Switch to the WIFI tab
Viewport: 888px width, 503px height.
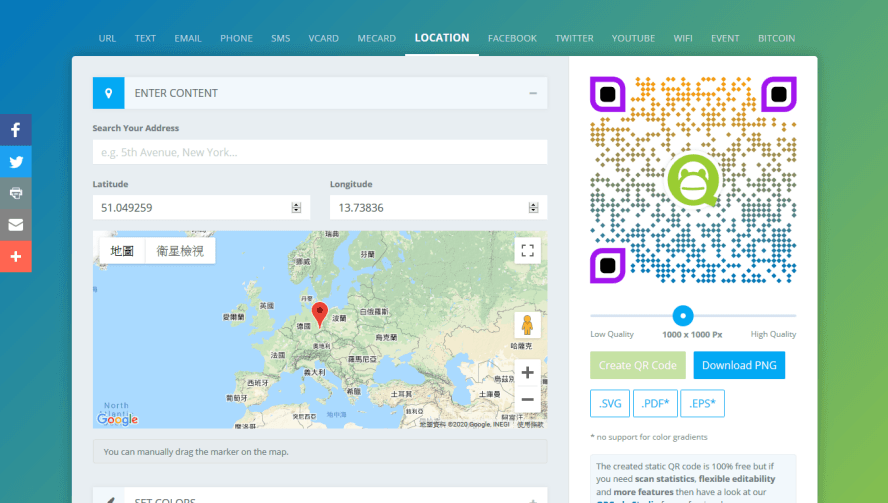(683, 38)
